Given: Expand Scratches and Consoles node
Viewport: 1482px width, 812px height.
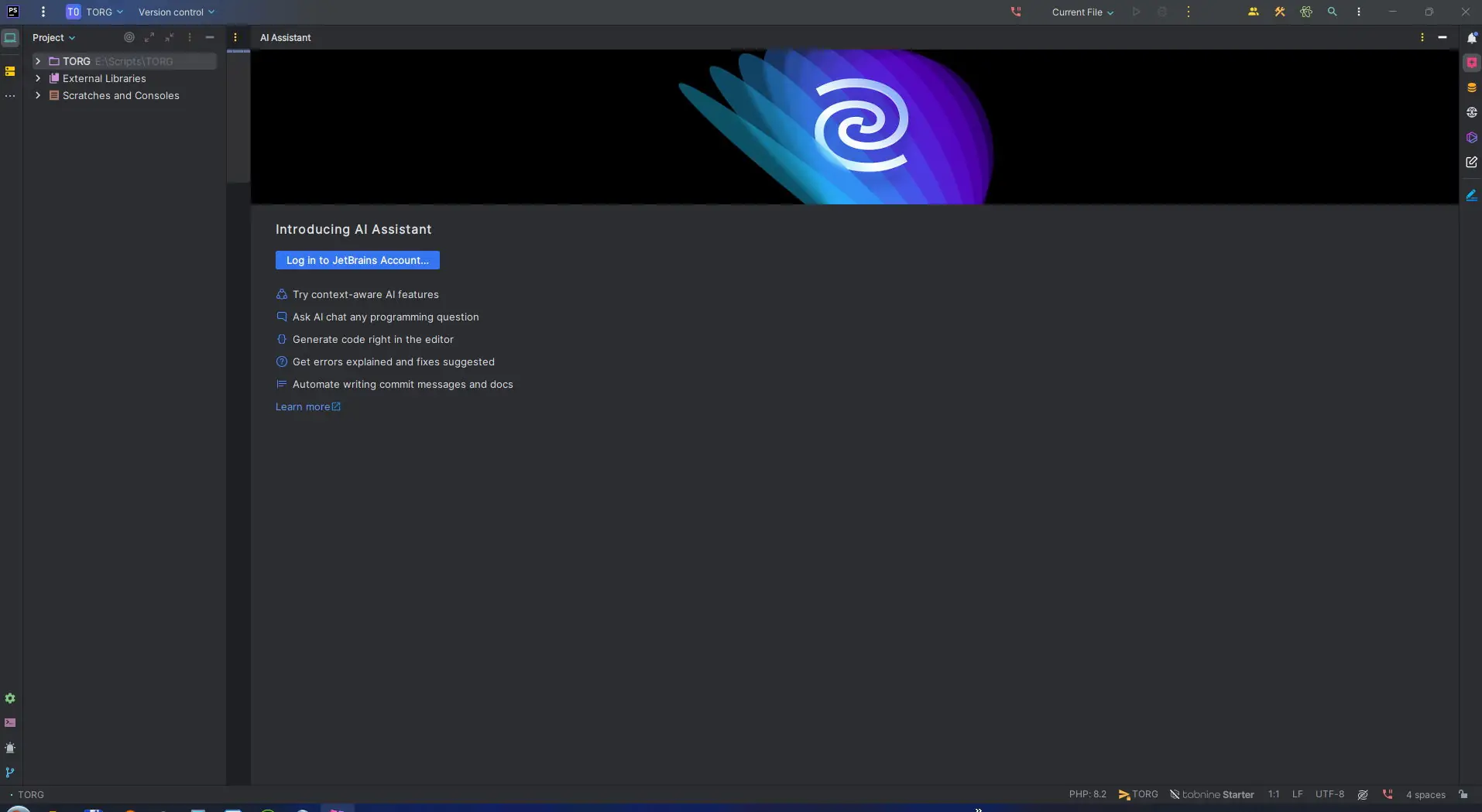Looking at the screenshot, I should 38,95.
